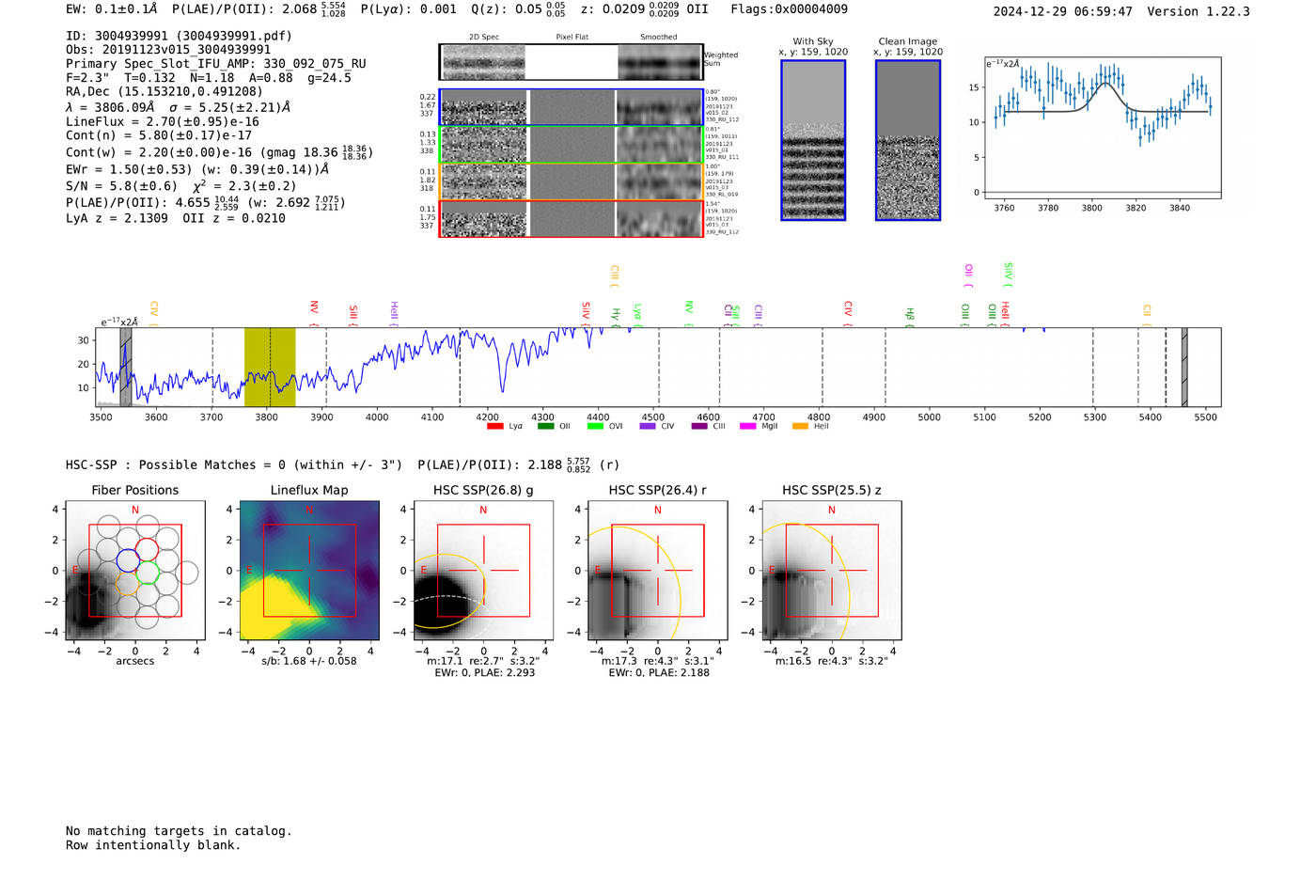This screenshot has height=896, width=1316.
Task: Click the OII dark green legend swatch
Action: (x=545, y=427)
